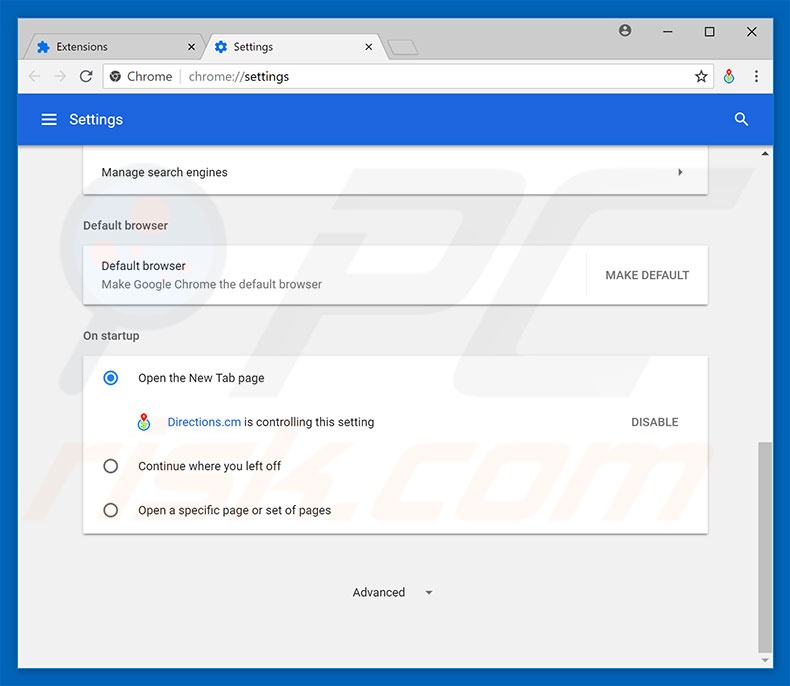Reload the current page
Screen dimensions: 790x686
[86, 77]
